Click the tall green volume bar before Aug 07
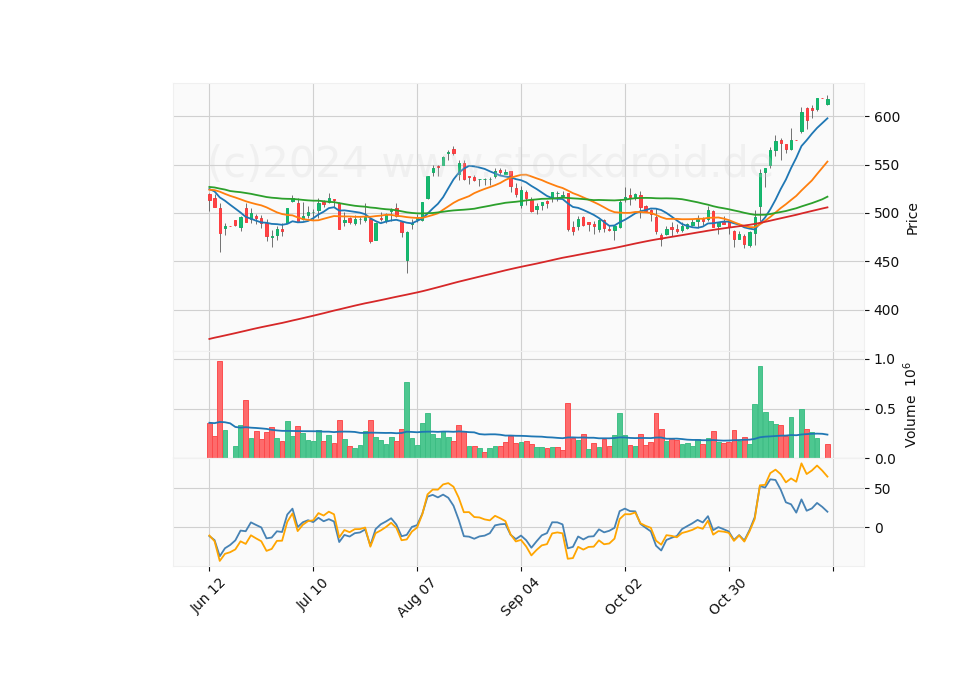The image size is (960, 690). [x=407, y=420]
